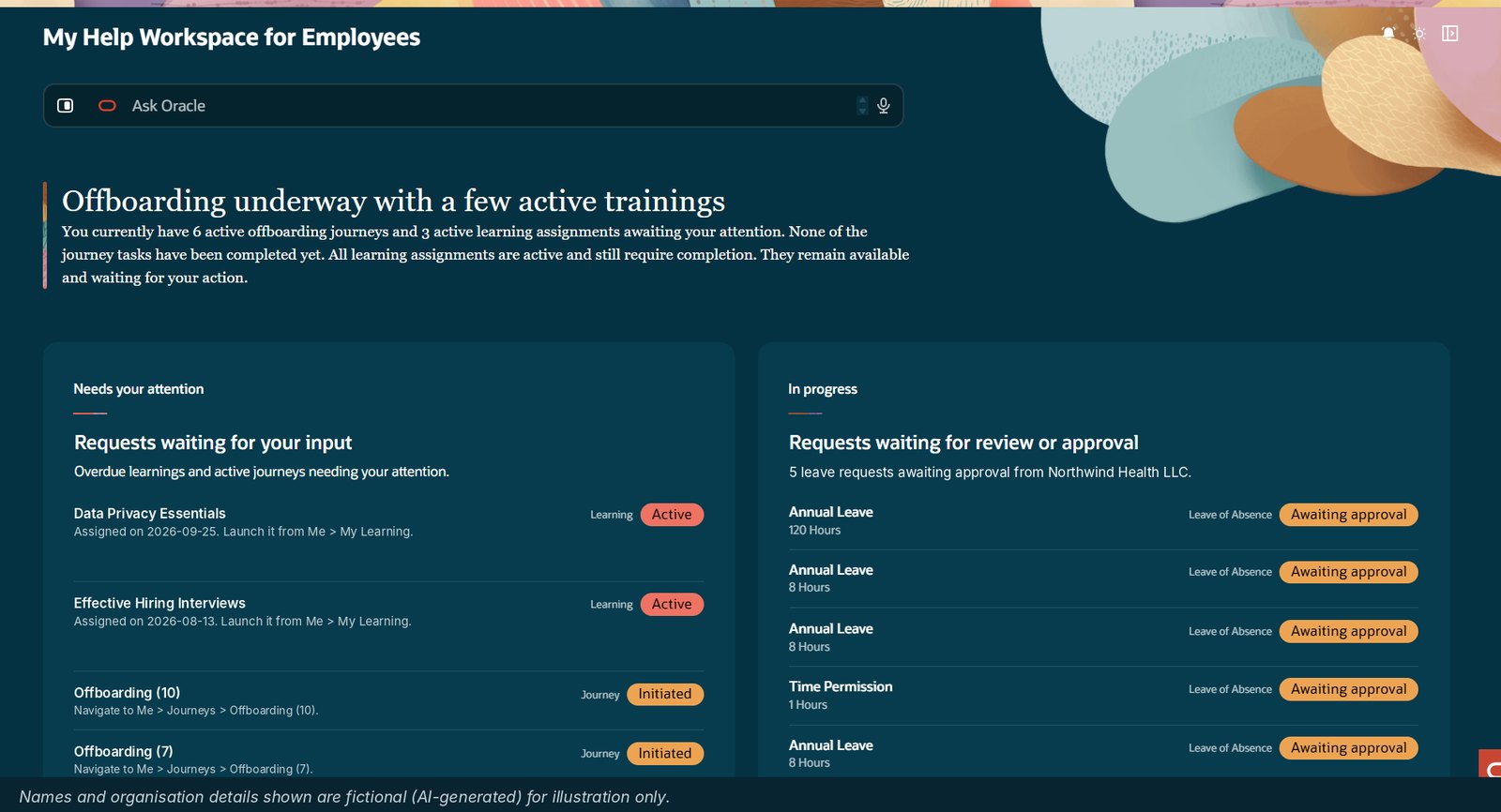Click the microphone voice input icon
This screenshot has width=1501, height=812.
883,106
